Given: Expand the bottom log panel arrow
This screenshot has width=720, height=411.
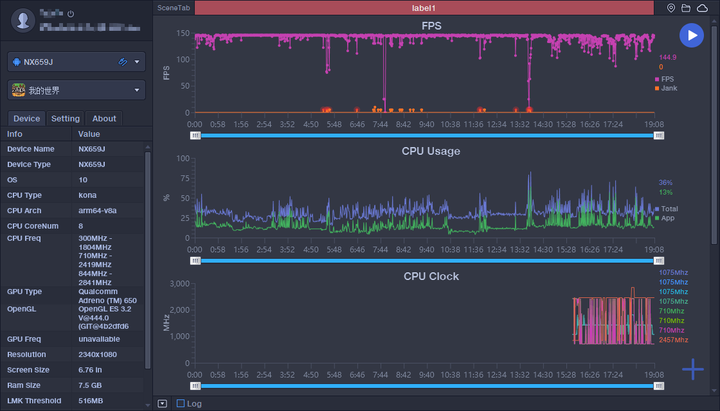Looking at the screenshot, I should (163, 404).
